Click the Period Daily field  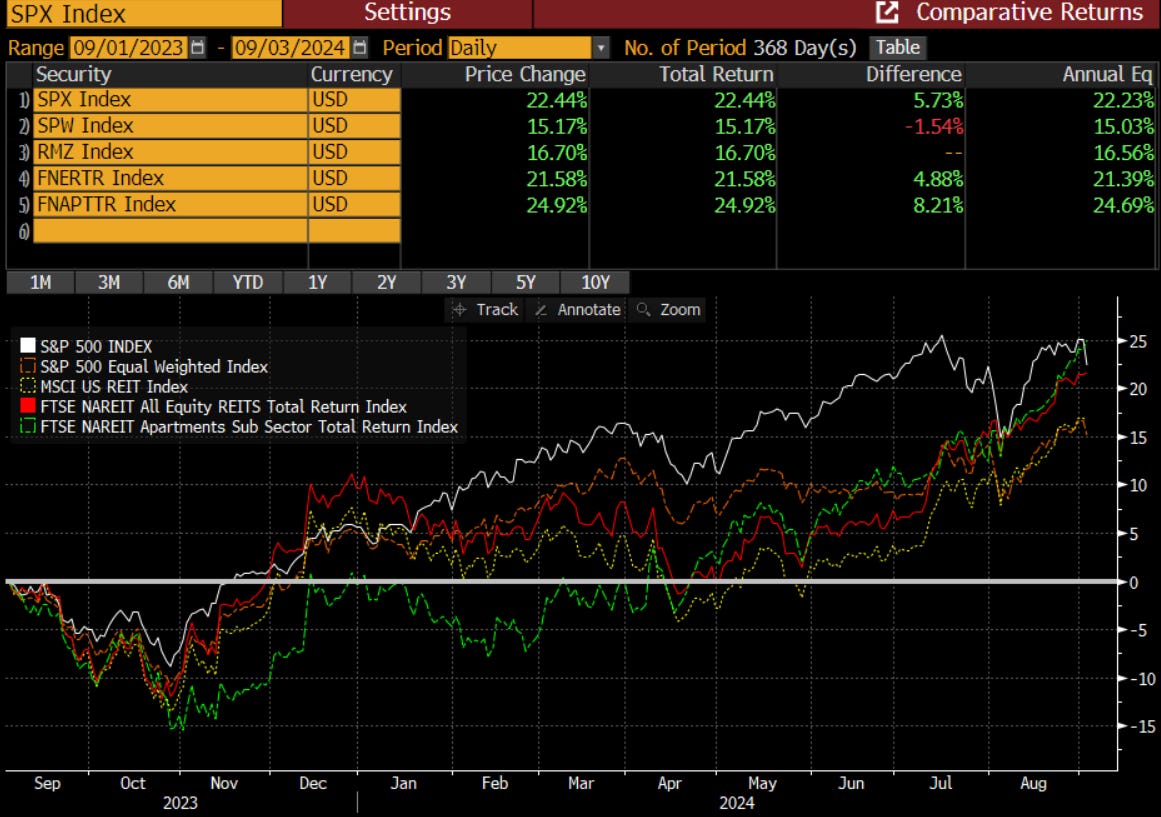coord(520,48)
